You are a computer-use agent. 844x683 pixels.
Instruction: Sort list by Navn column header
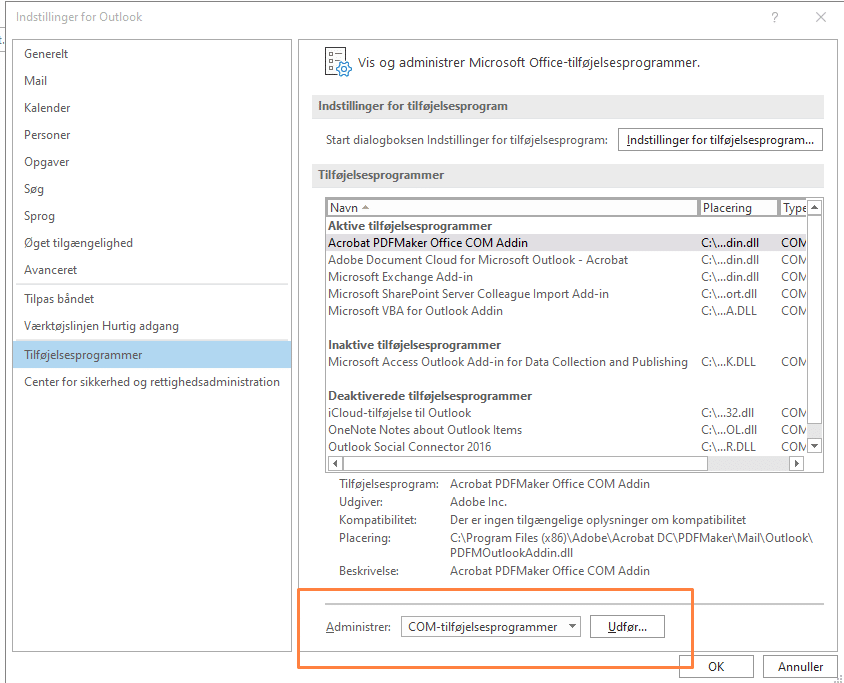[512, 208]
